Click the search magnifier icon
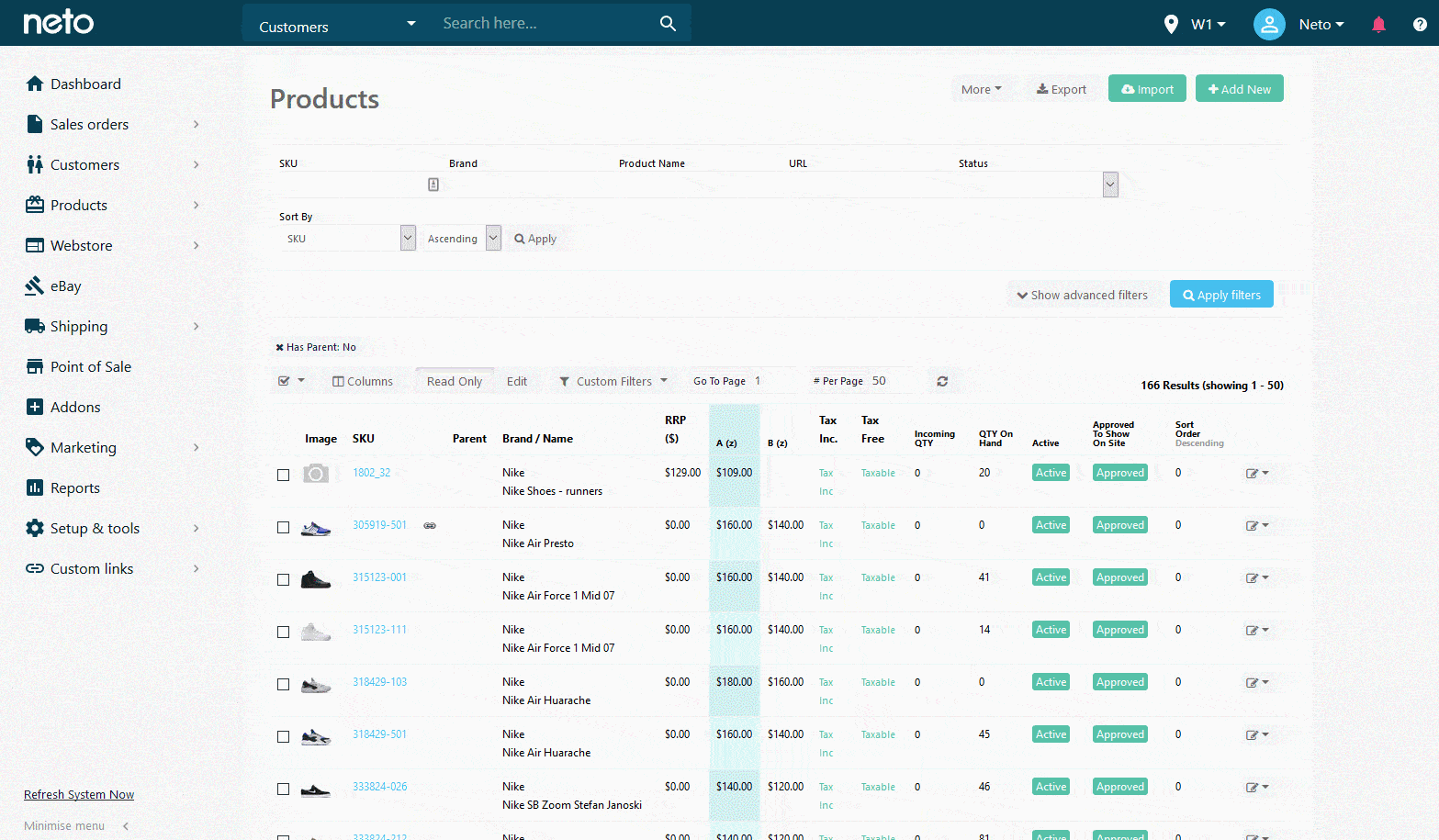Screen dimensions: 1439x840 click(x=668, y=24)
